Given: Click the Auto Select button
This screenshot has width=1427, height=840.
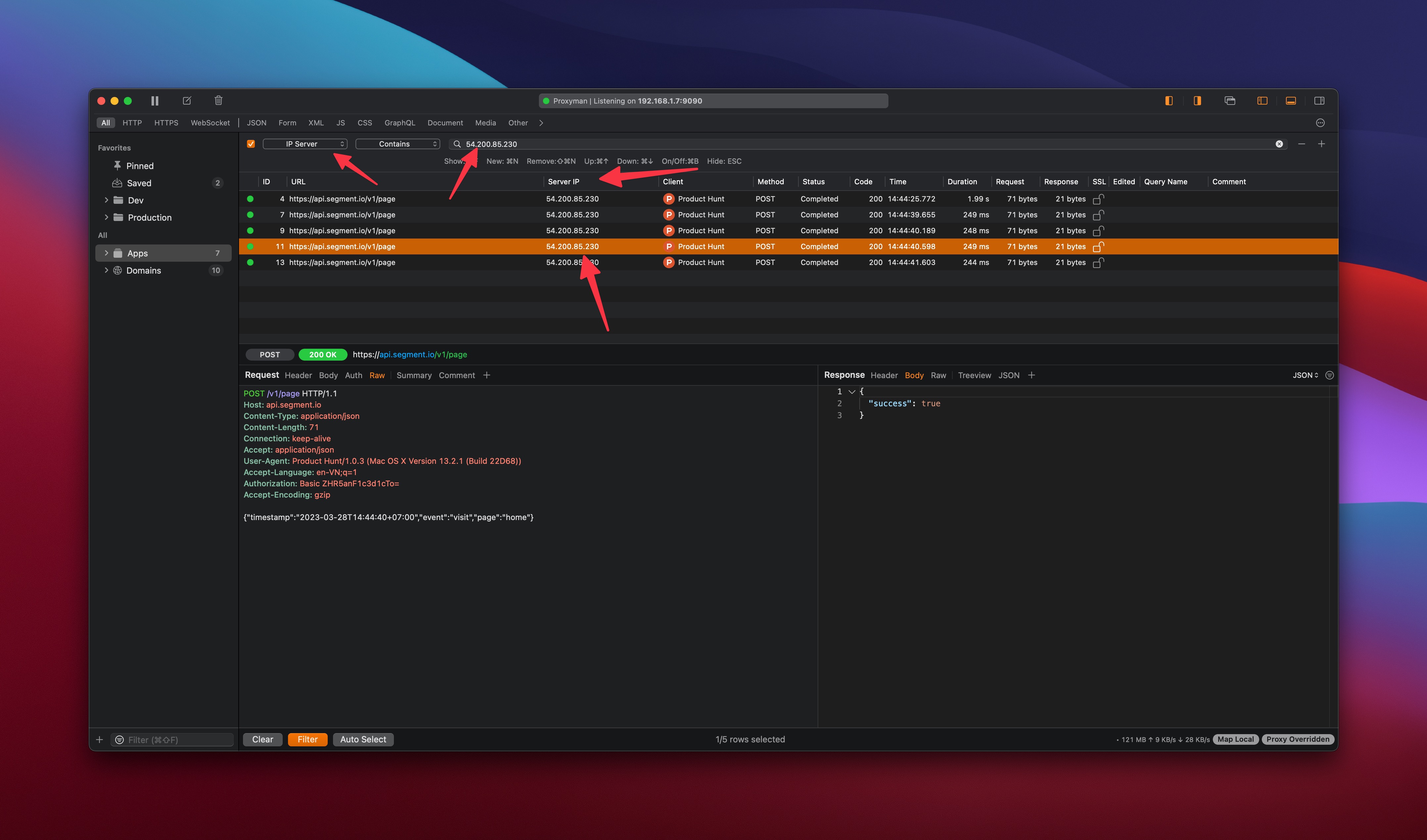Looking at the screenshot, I should tap(363, 739).
